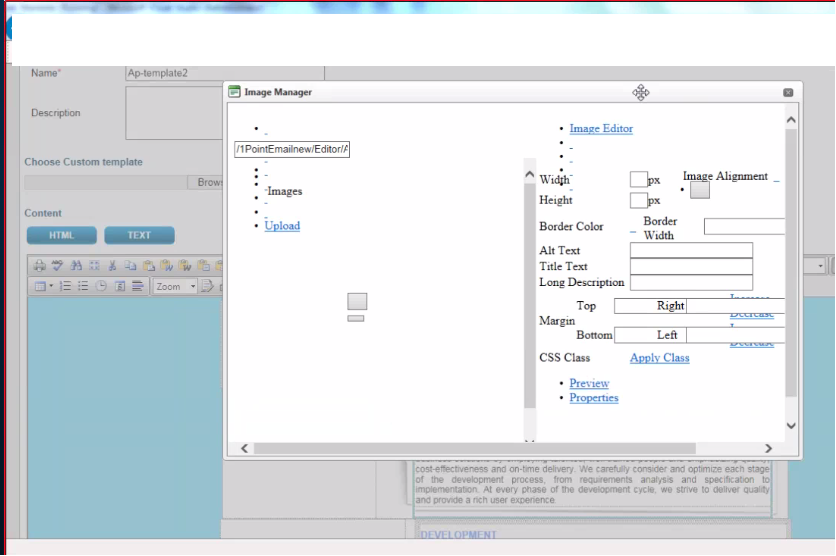Image resolution: width=836 pixels, height=556 pixels.
Task: Open the Insert Table dropdown arrow
Action: [x=51, y=286]
